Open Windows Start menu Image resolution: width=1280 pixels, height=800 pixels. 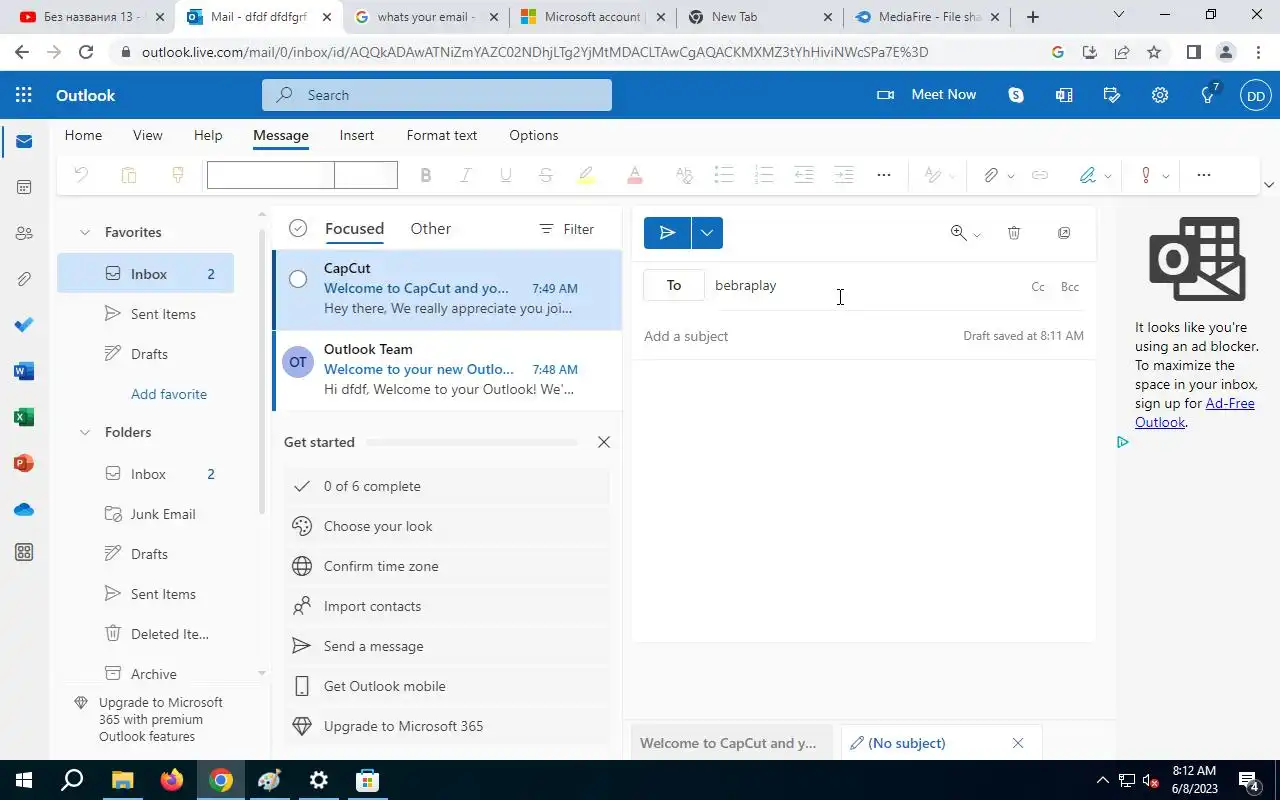24,780
